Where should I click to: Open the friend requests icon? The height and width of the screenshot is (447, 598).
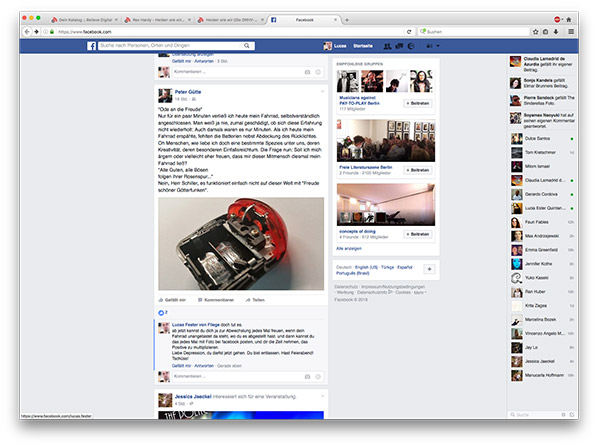coord(387,46)
